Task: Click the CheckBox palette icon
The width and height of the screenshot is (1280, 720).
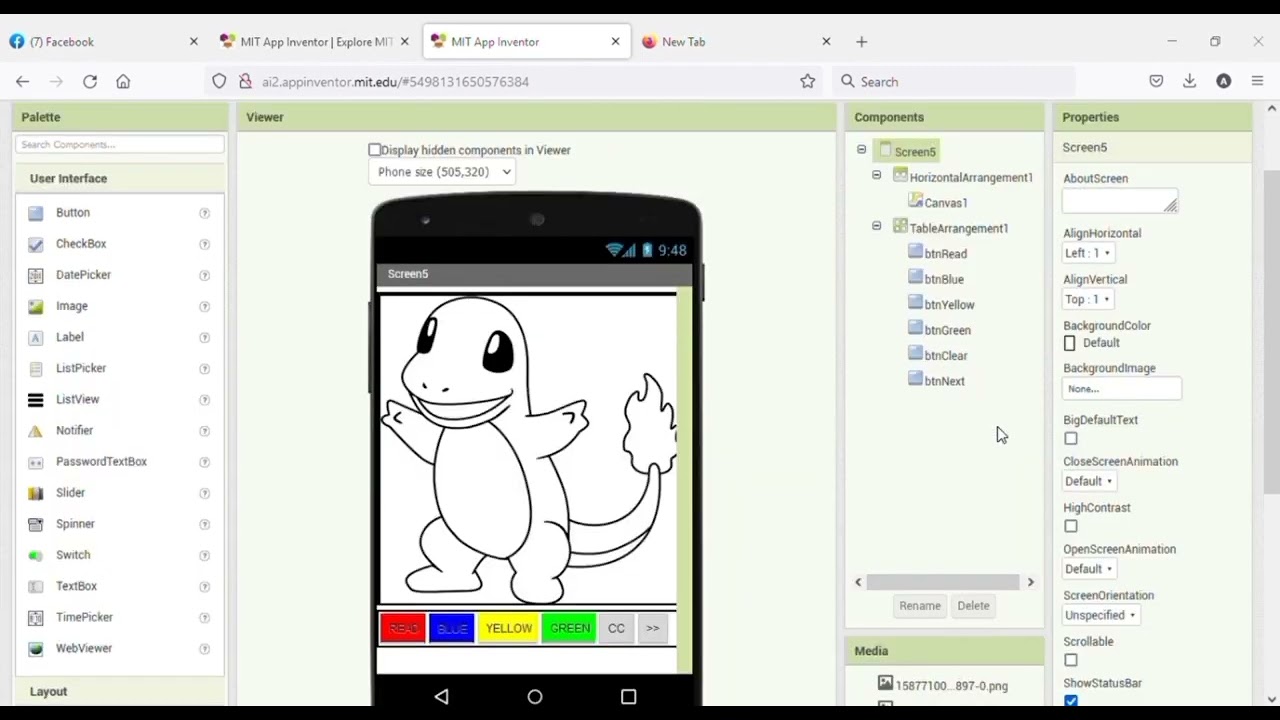Action: 36,244
